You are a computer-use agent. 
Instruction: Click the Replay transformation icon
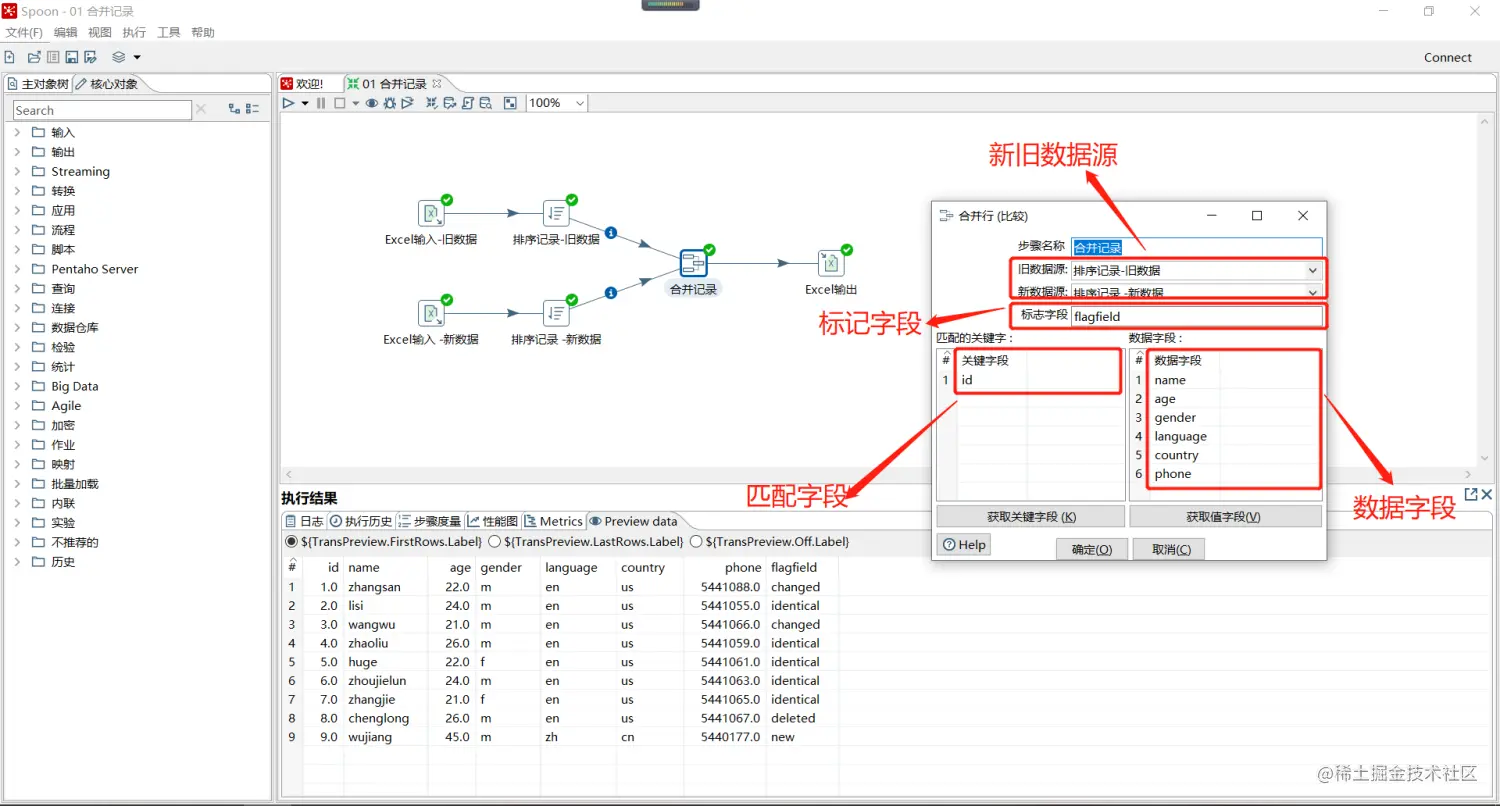[x=407, y=103]
